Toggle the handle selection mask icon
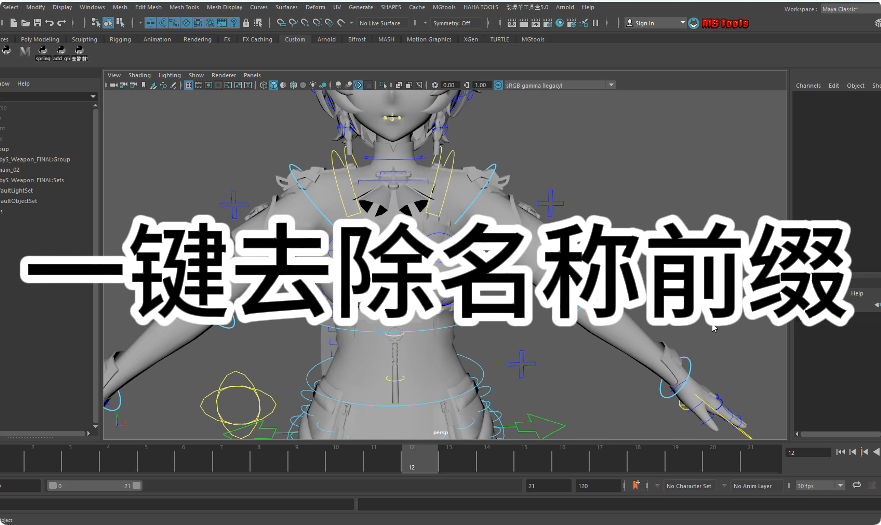 pos(150,23)
